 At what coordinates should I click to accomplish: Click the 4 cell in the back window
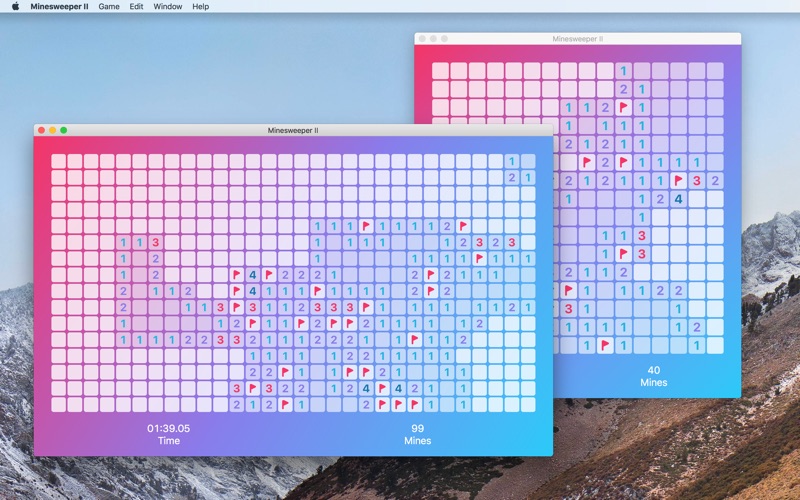click(x=678, y=199)
